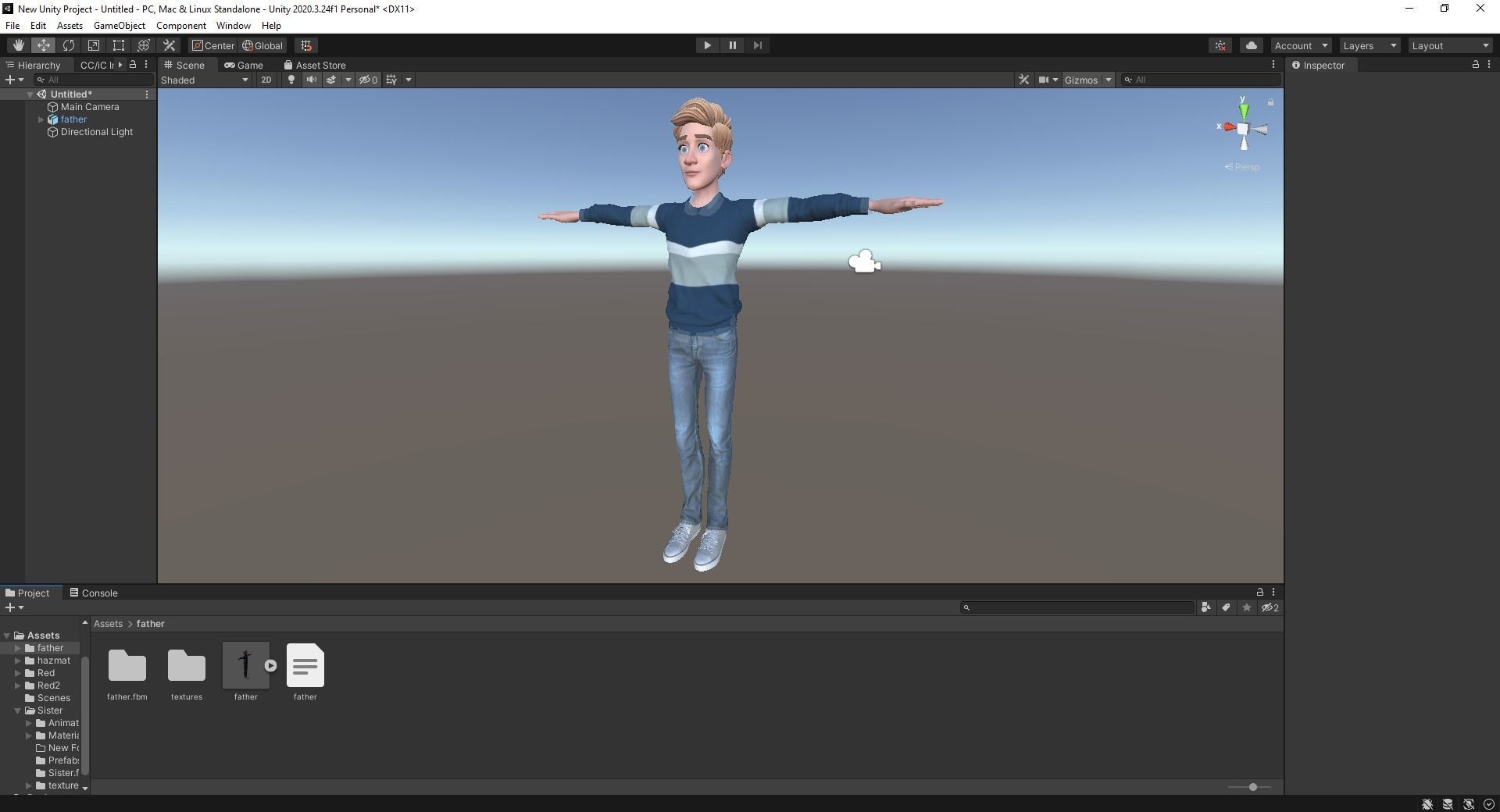Toggle Persp projection label
Viewport: 1500px width, 812px height.
[x=1242, y=167]
